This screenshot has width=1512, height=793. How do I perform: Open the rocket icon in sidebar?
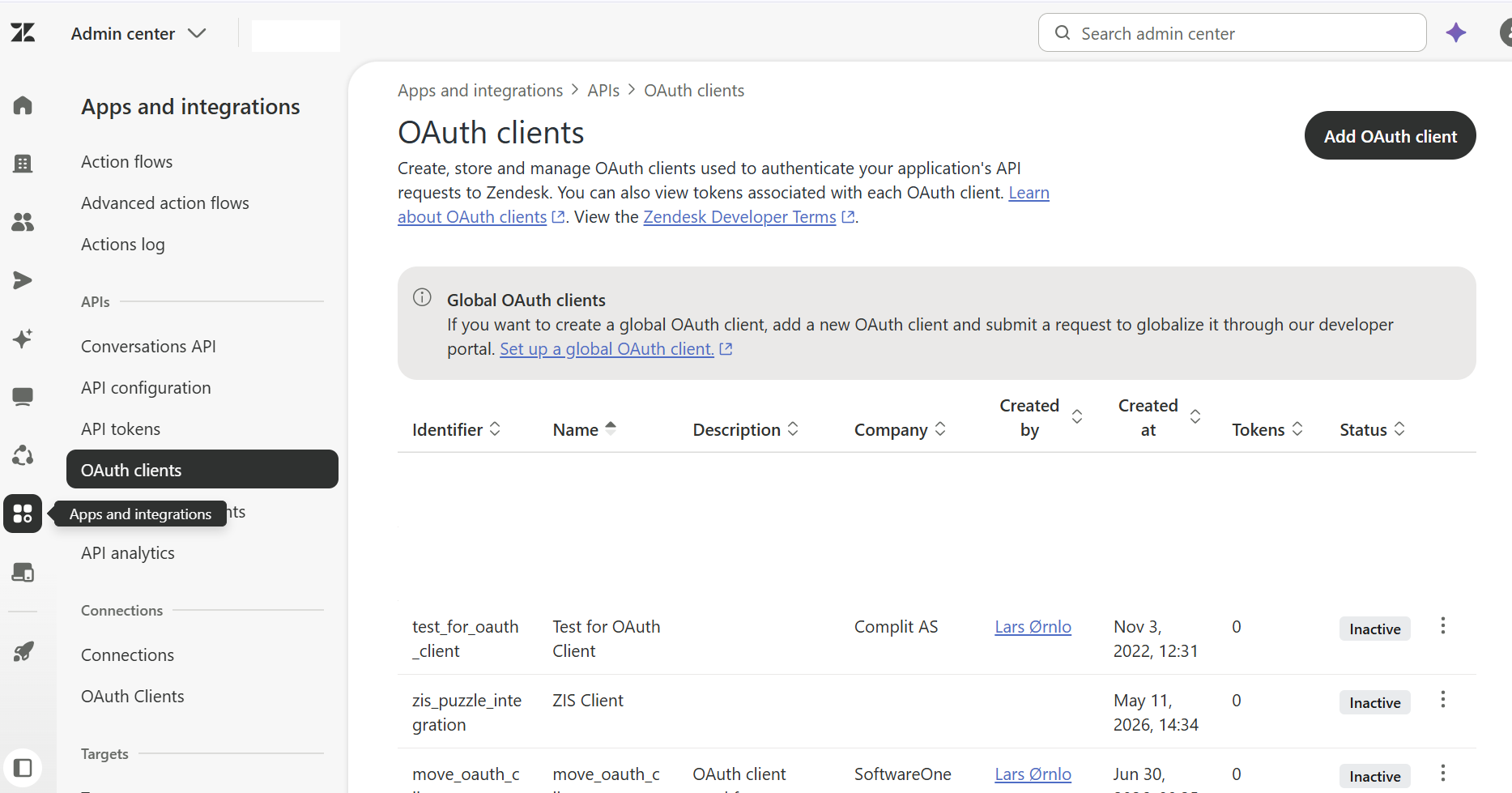click(x=23, y=651)
